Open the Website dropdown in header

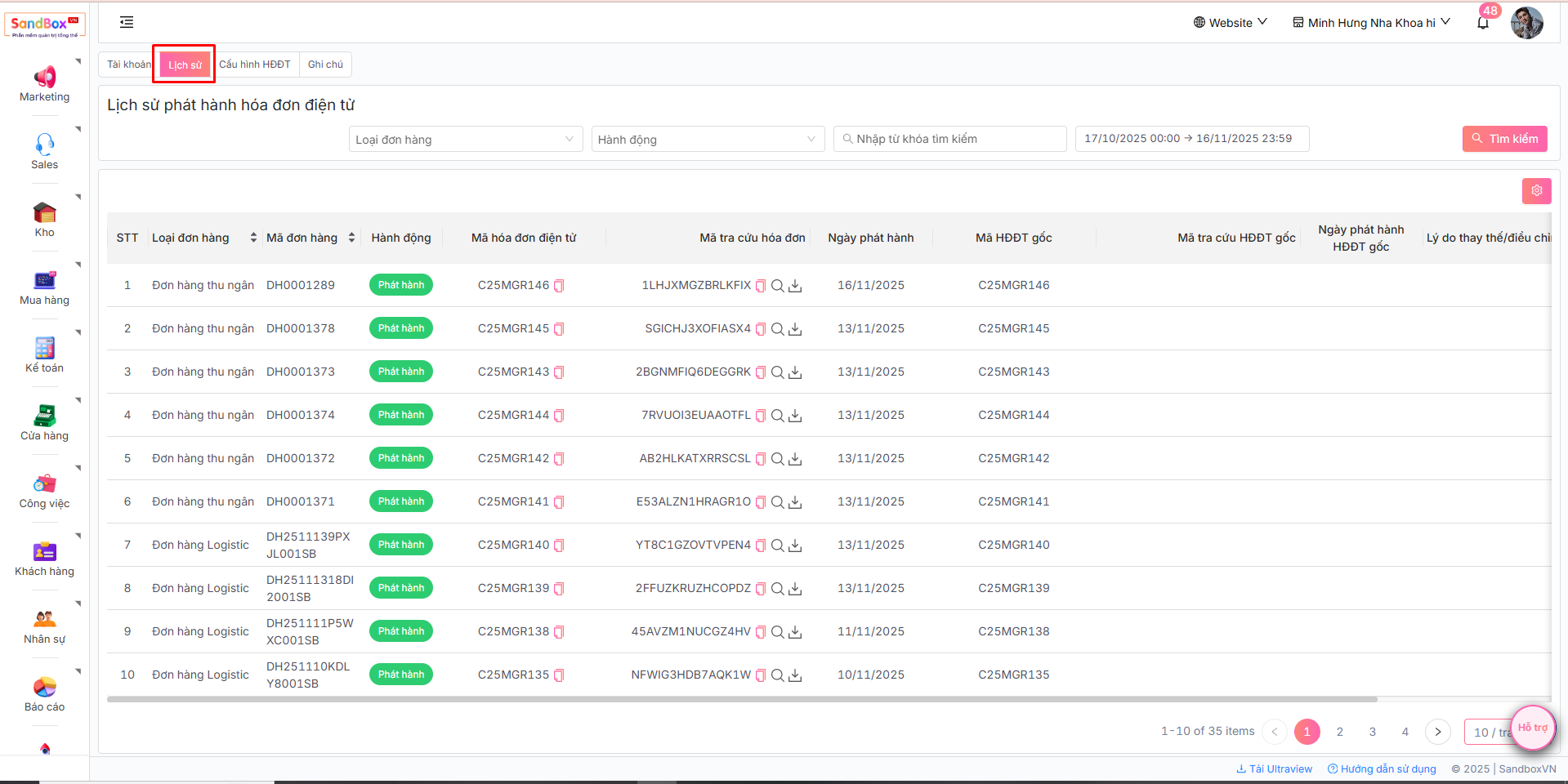click(x=1230, y=23)
